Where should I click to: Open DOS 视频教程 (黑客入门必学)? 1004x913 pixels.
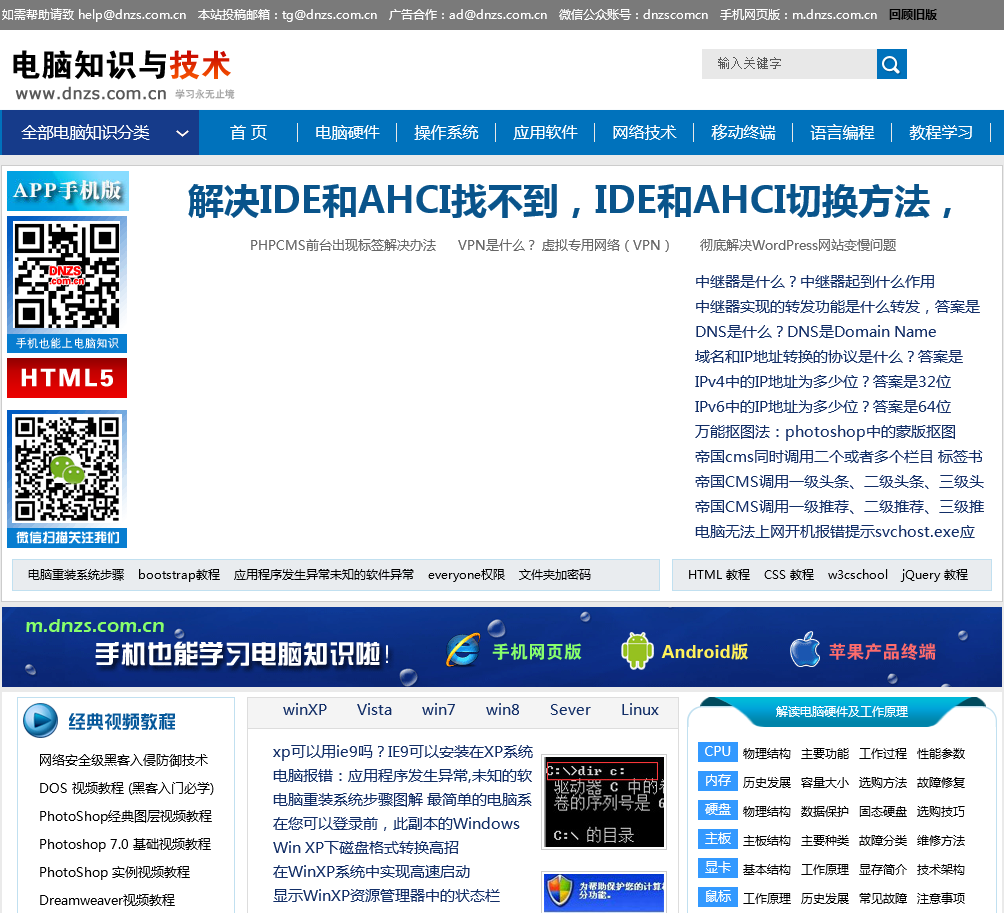coord(126,788)
